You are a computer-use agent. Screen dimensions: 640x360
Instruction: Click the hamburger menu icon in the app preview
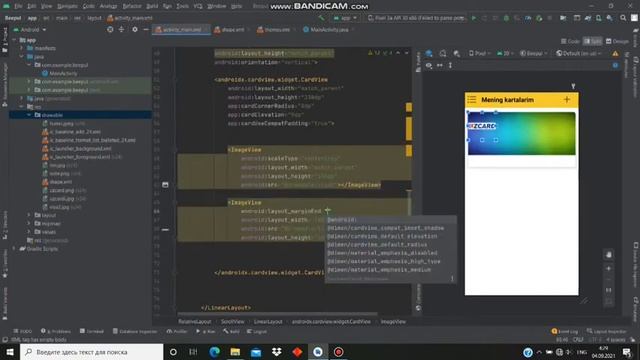tap(472, 100)
